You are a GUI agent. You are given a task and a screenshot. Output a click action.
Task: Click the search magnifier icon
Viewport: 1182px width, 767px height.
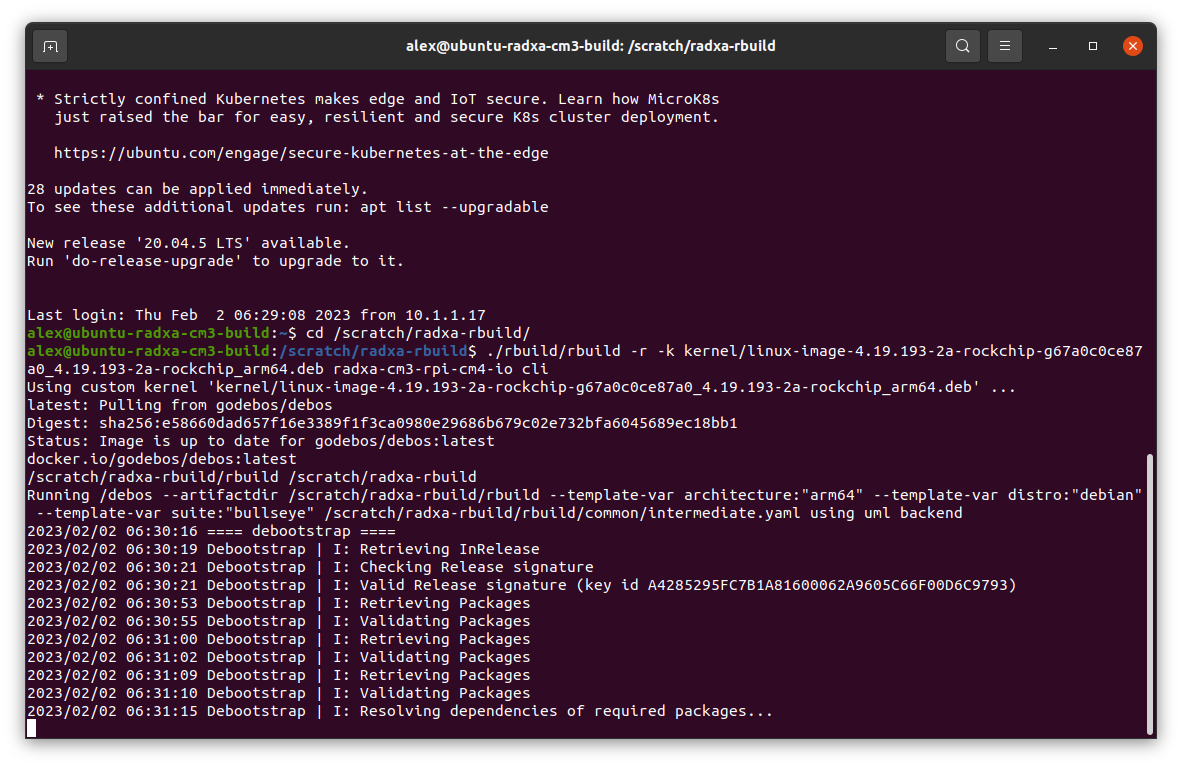click(962, 46)
